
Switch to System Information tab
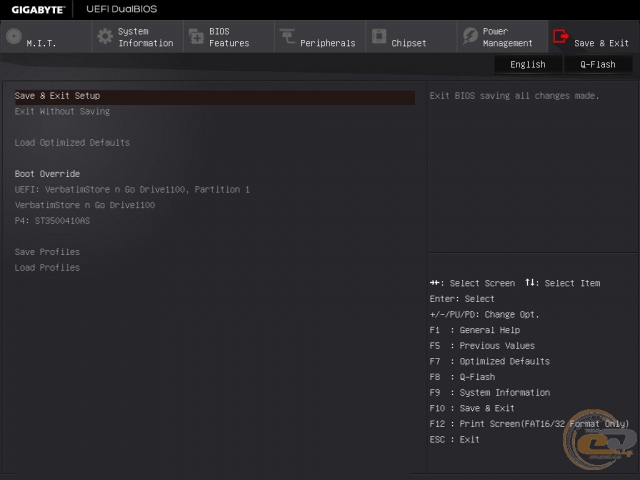click(137, 37)
